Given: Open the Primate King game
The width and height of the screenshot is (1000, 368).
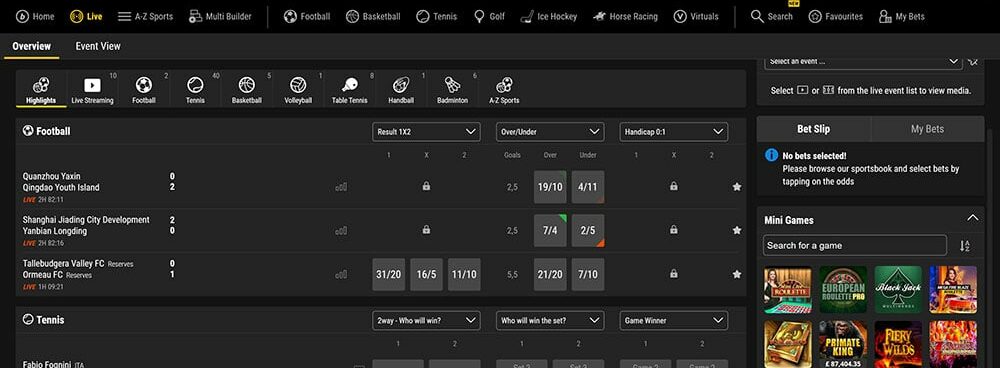Looking at the screenshot, I should 843,344.
